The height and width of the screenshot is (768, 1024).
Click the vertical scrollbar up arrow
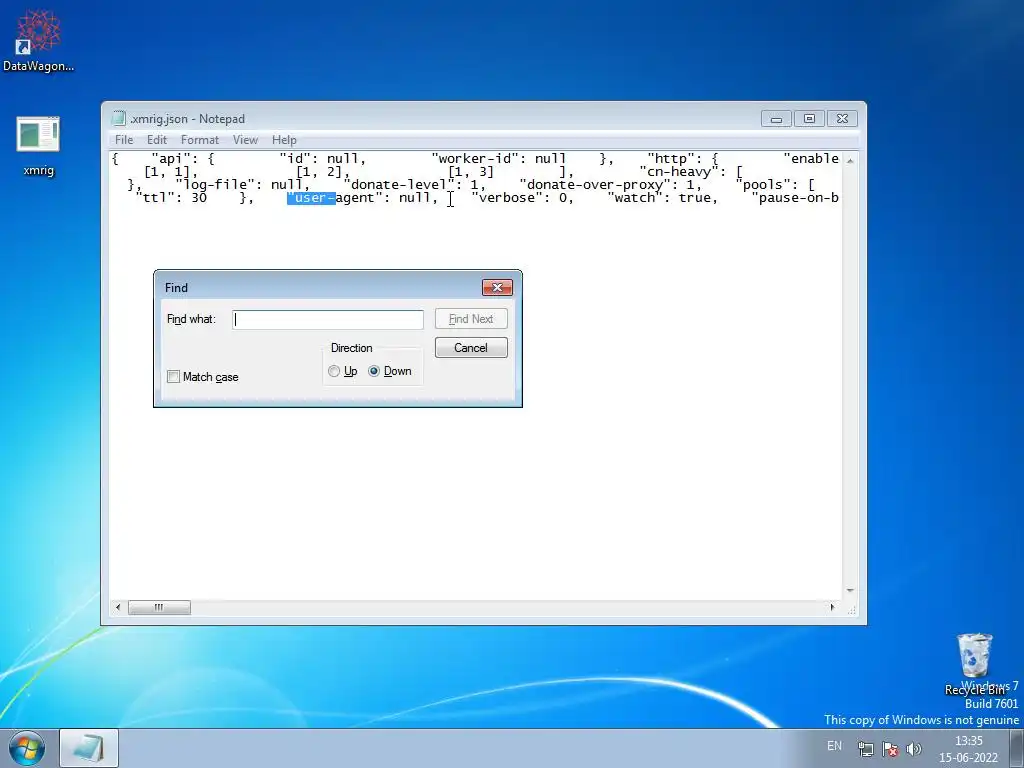click(x=850, y=160)
